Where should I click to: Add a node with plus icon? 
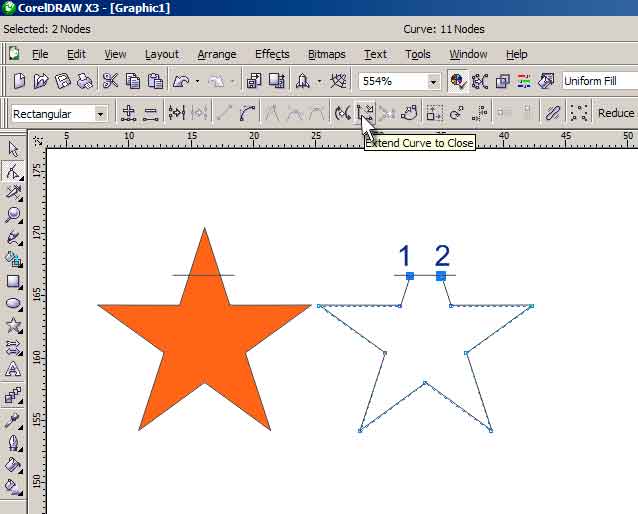(x=129, y=113)
